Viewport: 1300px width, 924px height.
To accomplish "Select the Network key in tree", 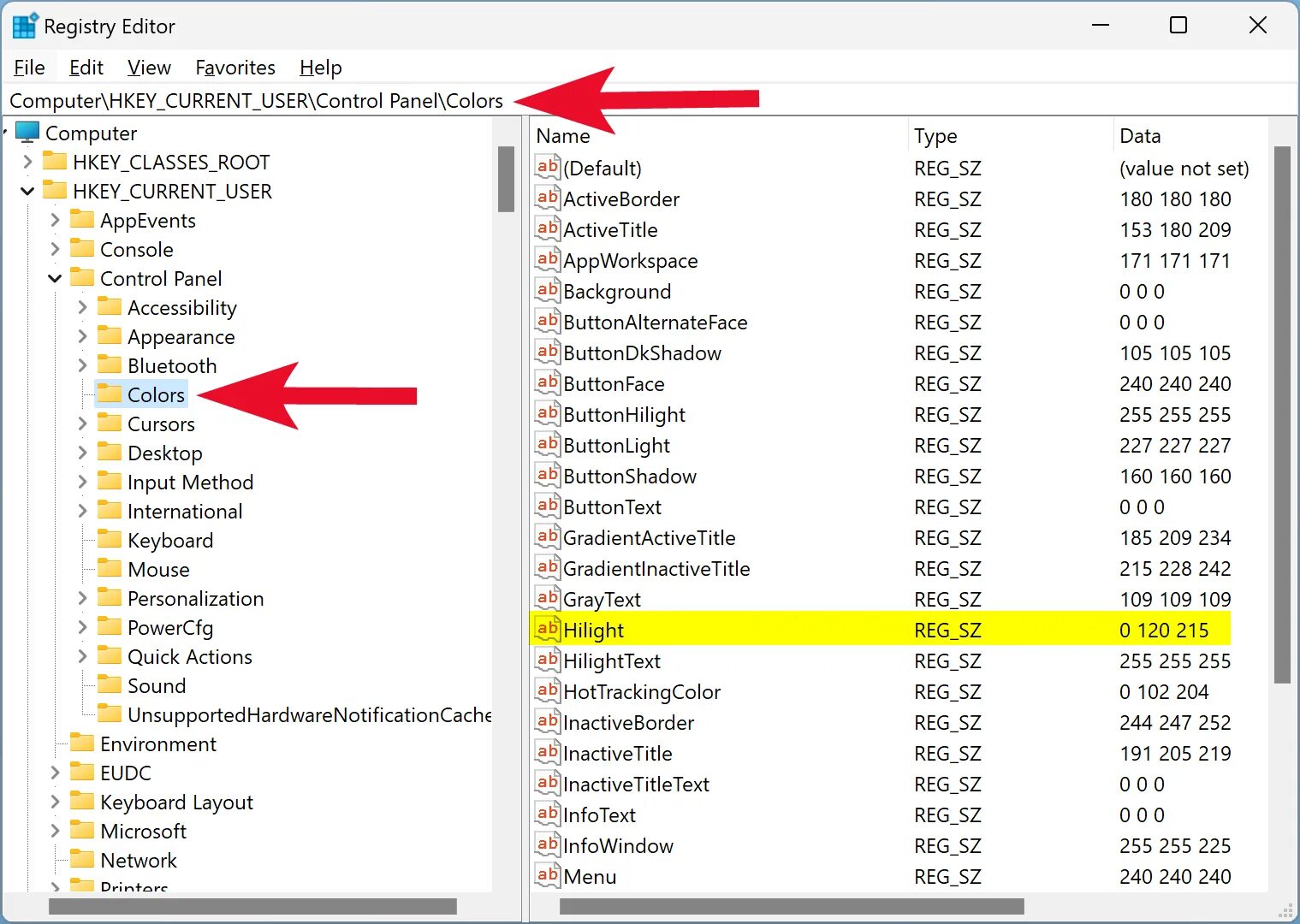I will (x=139, y=860).
